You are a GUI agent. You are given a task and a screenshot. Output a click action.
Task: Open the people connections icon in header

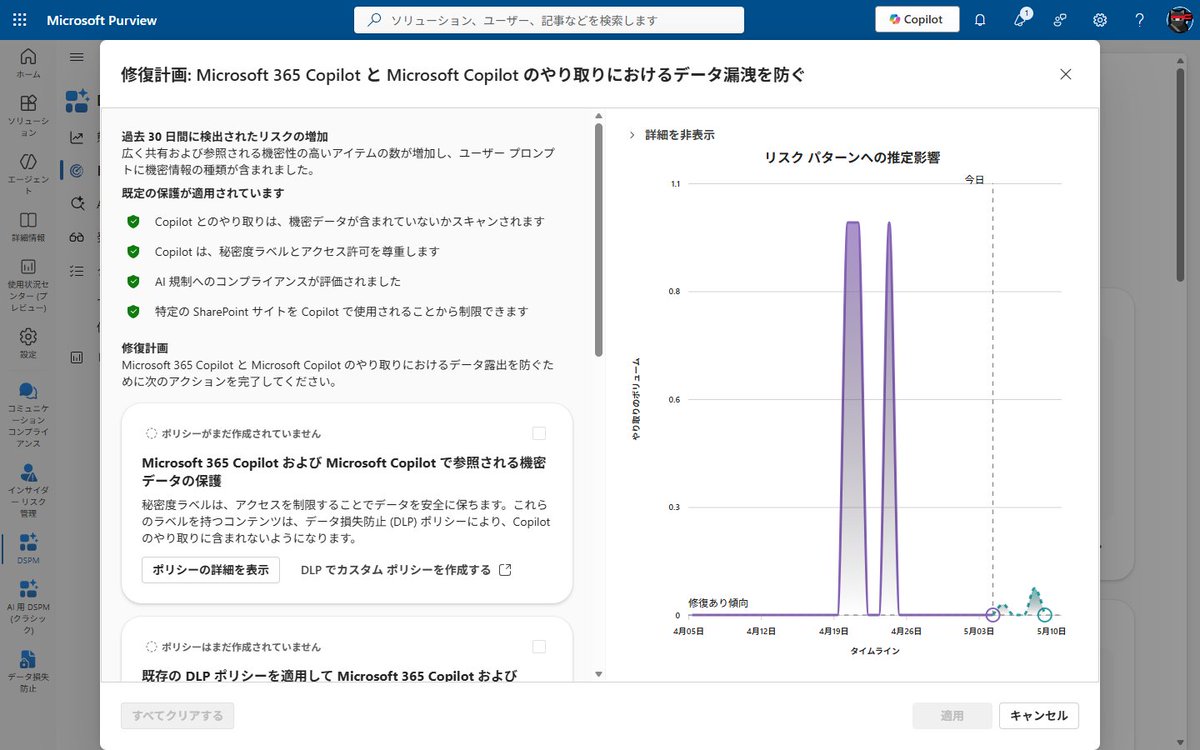tap(1060, 20)
